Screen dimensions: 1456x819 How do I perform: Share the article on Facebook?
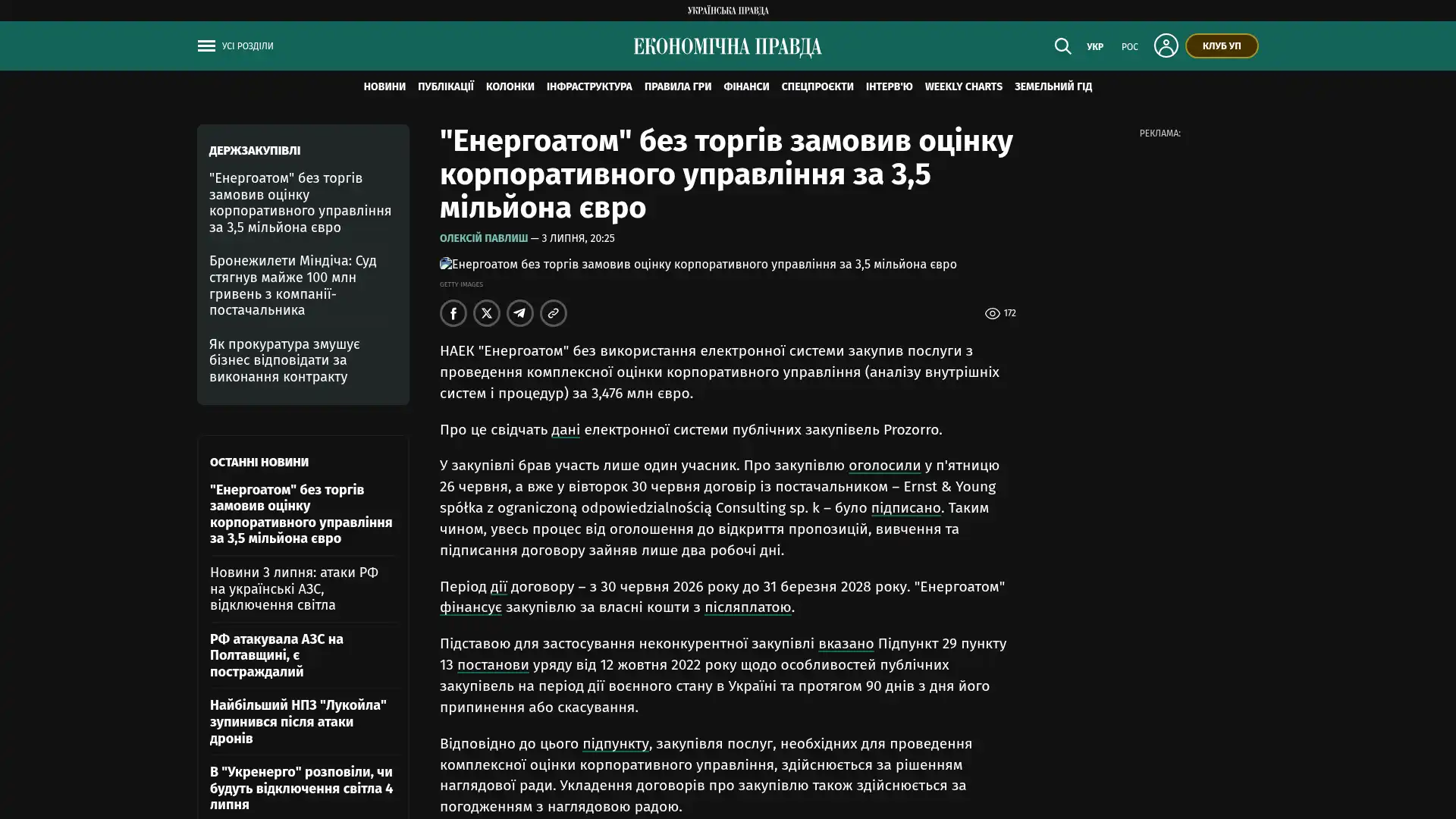pyautogui.click(x=453, y=313)
